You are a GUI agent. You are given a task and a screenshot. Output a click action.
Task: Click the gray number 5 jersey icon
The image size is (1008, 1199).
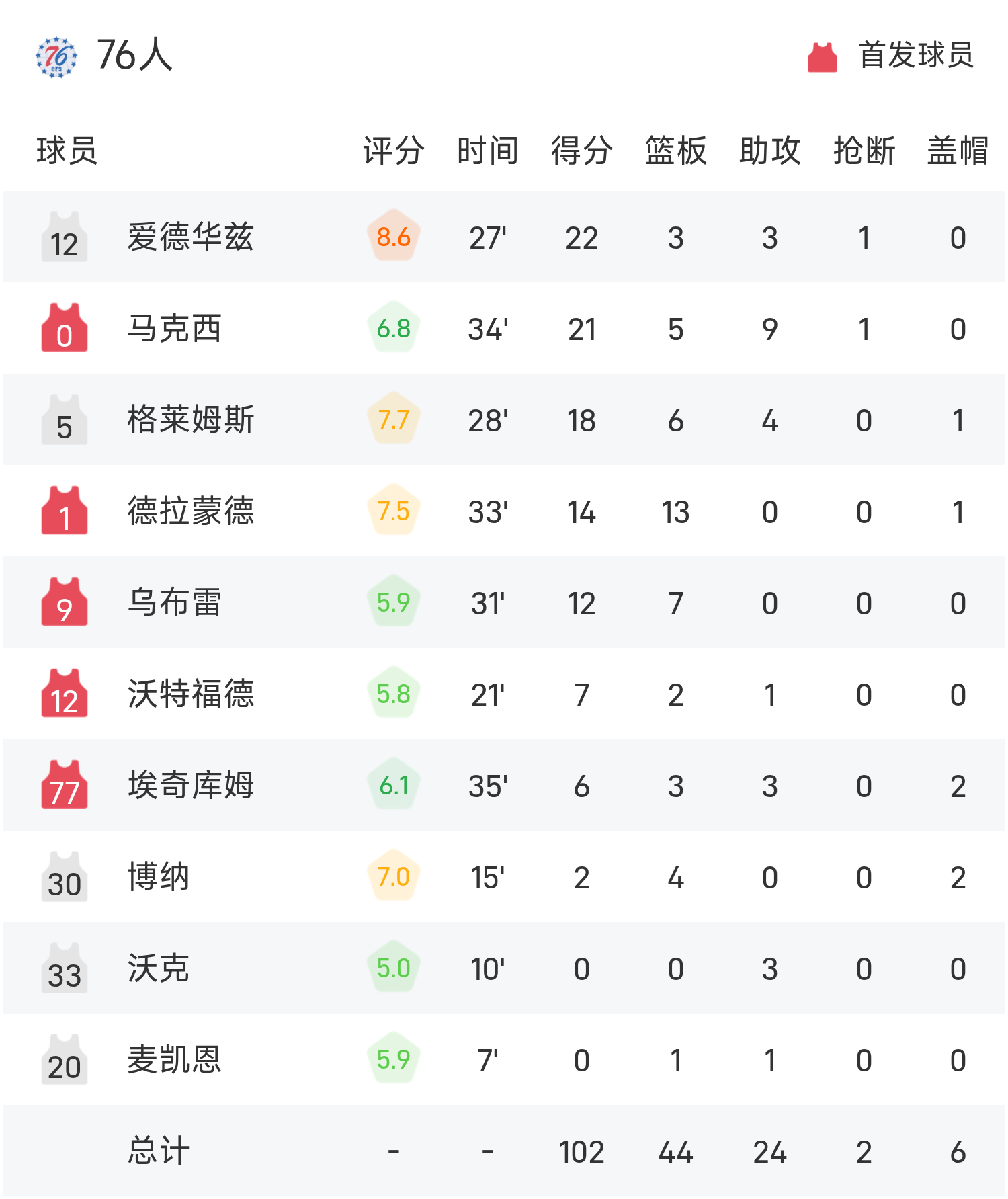pos(65,420)
